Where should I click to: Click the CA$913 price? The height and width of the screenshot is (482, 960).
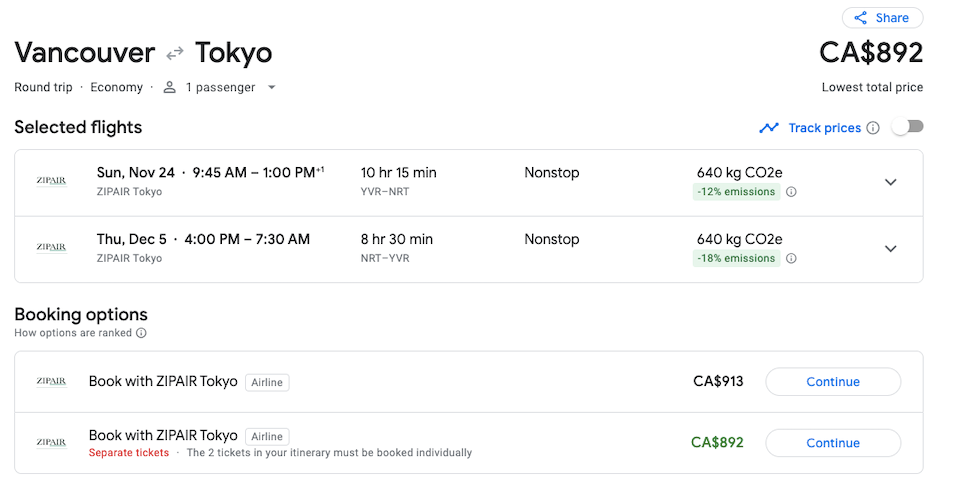click(718, 382)
